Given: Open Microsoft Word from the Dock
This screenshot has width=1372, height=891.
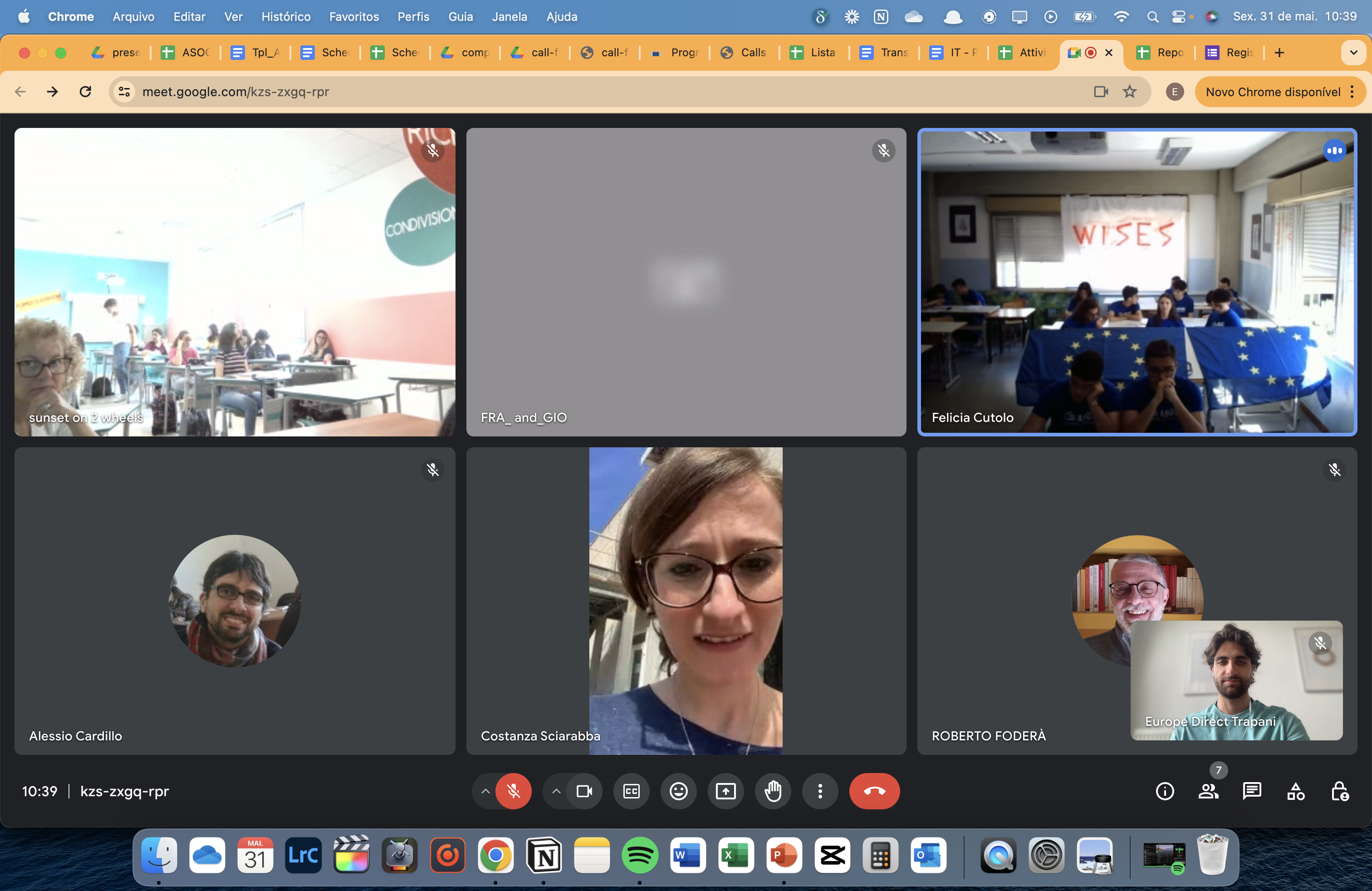Looking at the screenshot, I should [688, 856].
